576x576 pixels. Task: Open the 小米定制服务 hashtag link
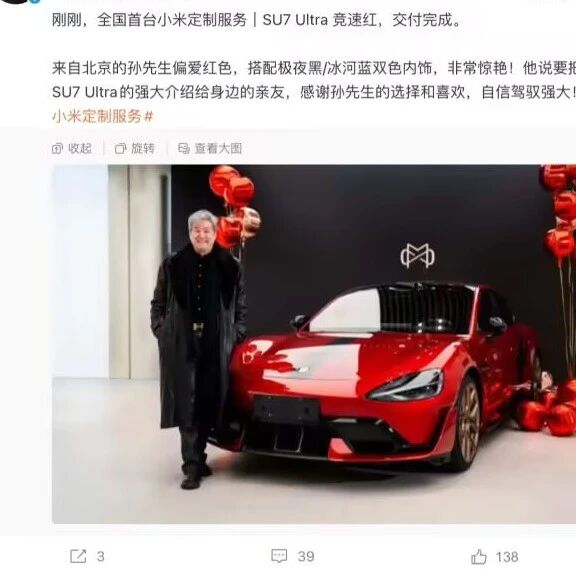coord(102,117)
